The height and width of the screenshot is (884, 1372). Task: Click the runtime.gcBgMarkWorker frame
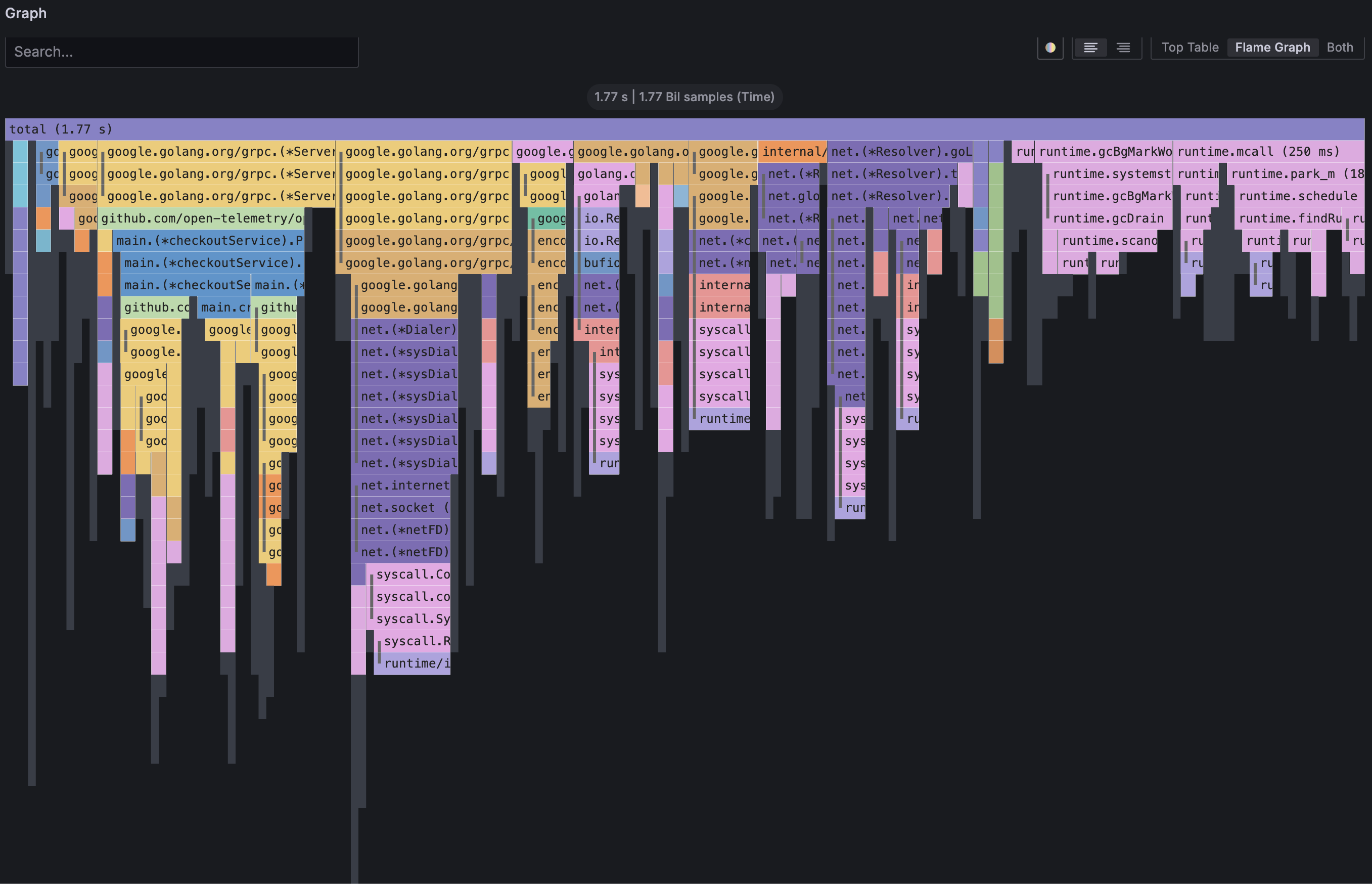pyautogui.click(x=1104, y=152)
